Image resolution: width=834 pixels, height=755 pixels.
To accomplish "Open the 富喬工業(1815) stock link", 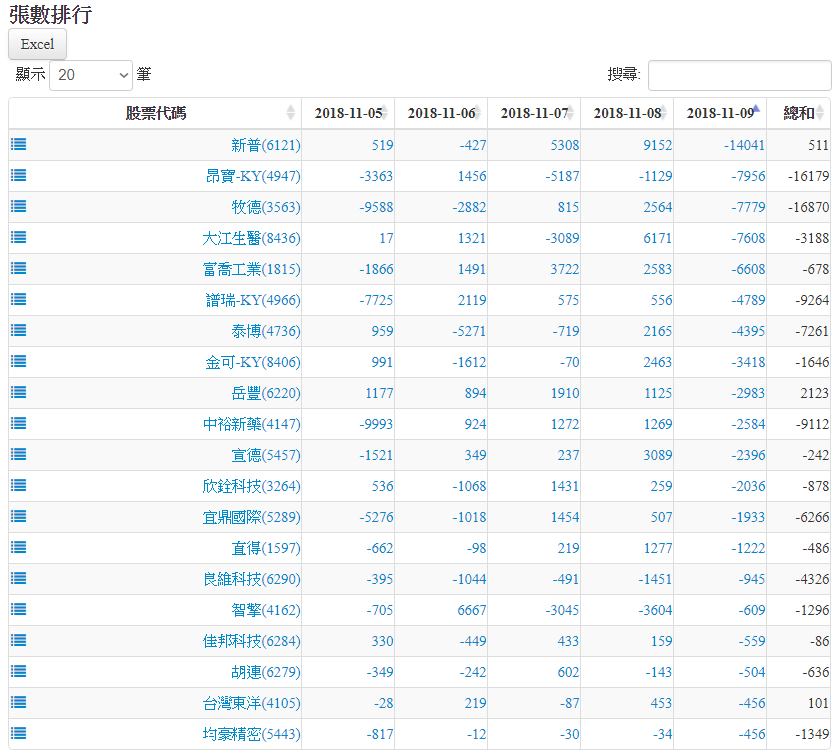I will 250,269.
